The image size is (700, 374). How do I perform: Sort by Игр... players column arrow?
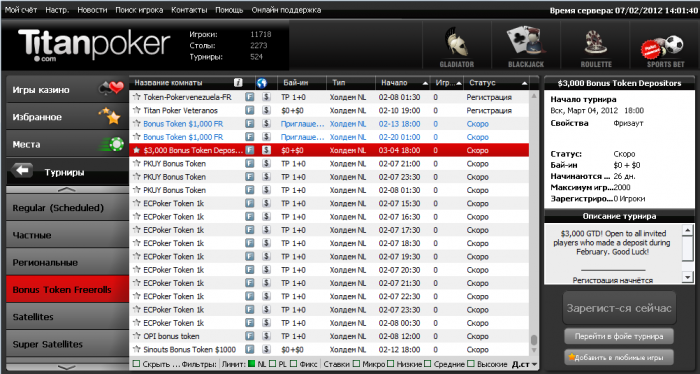(458, 83)
